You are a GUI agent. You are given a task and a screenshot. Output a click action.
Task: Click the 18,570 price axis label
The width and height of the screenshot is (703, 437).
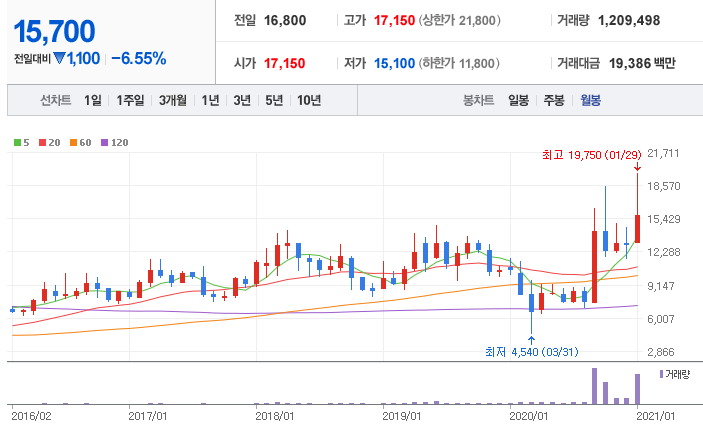664,186
